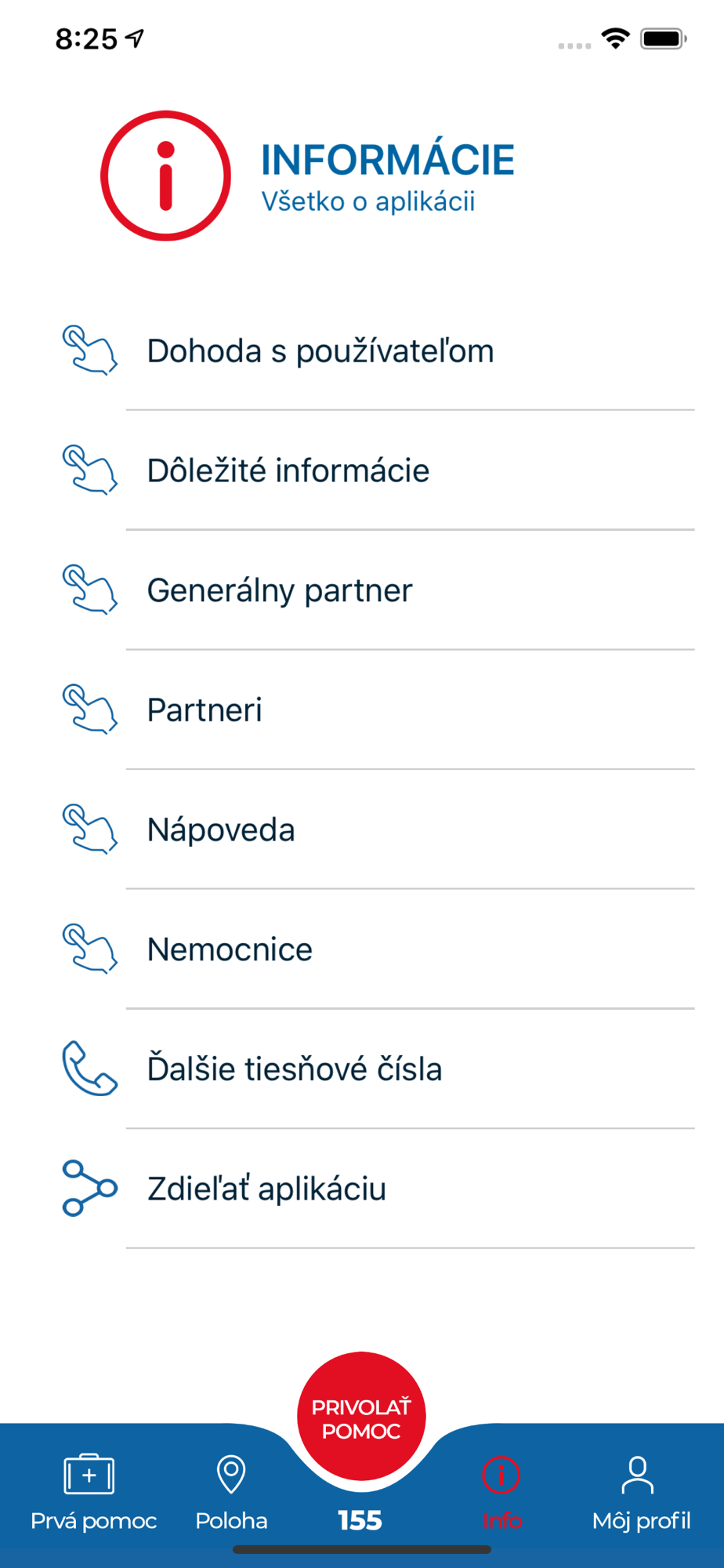
Task: Tap the Zdieľať aplikáciu label
Action: click(267, 1189)
